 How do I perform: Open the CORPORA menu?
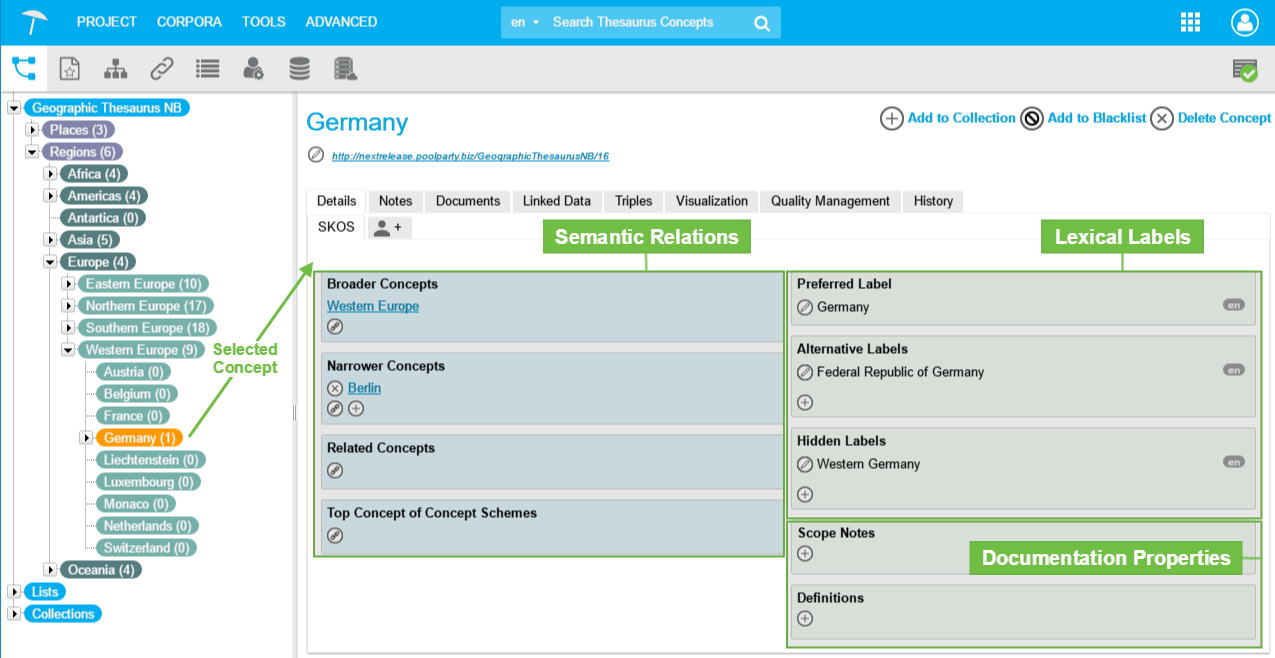[189, 22]
